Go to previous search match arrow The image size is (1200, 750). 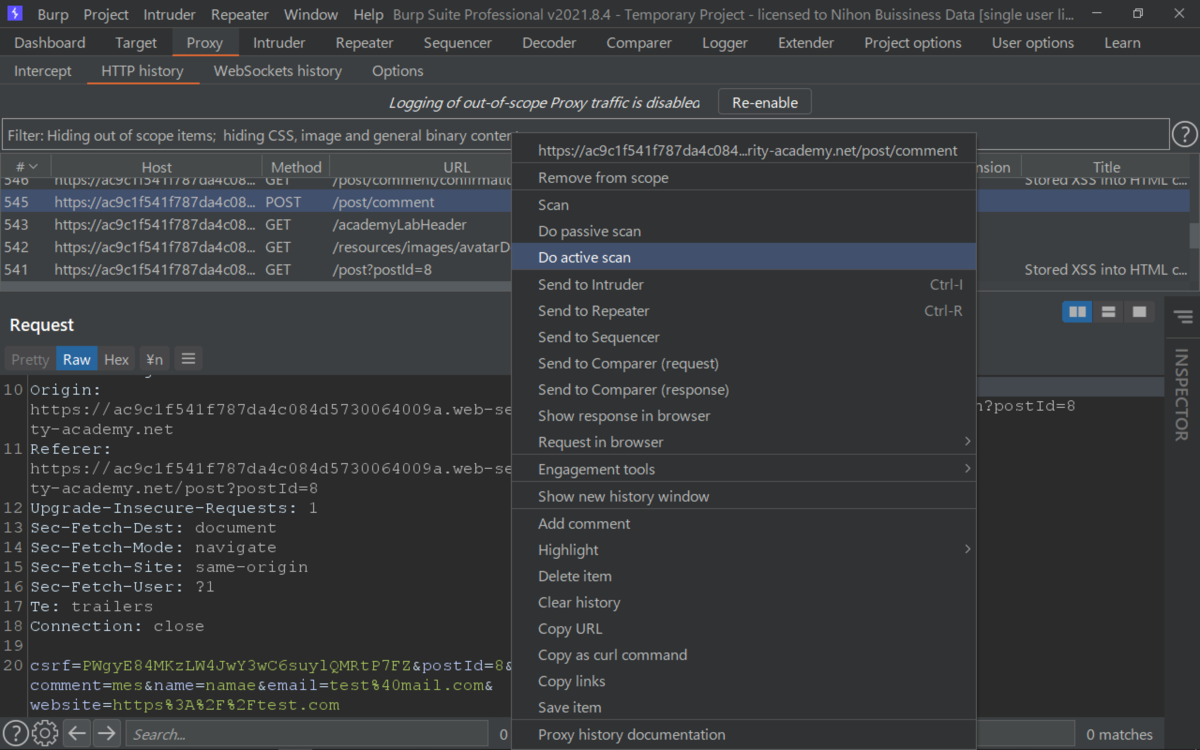(77, 734)
